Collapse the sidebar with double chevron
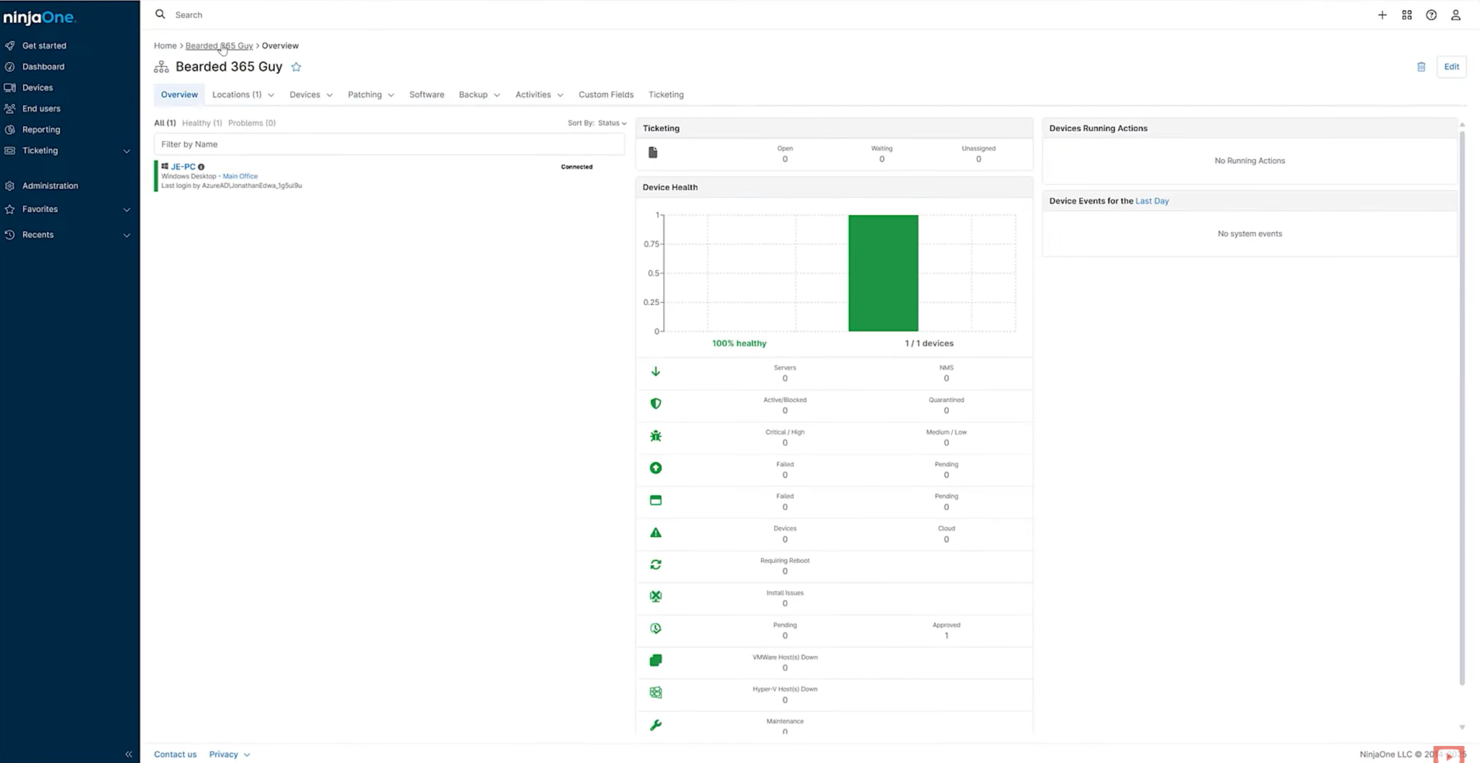Image resolution: width=1480 pixels, height=763 pixels. [x=128, y=754]
